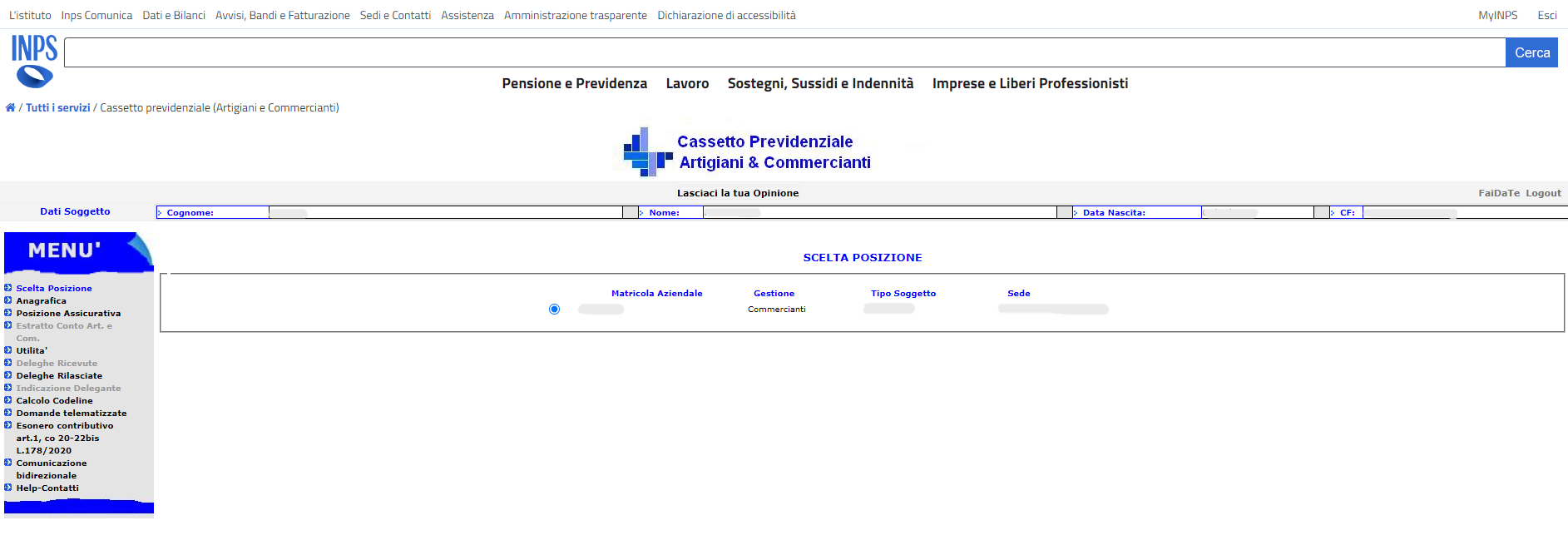Click the bullet icon beside Utilita'
Image resolution: width=1568 pixels, height=555 pixels.
point(8,350)
